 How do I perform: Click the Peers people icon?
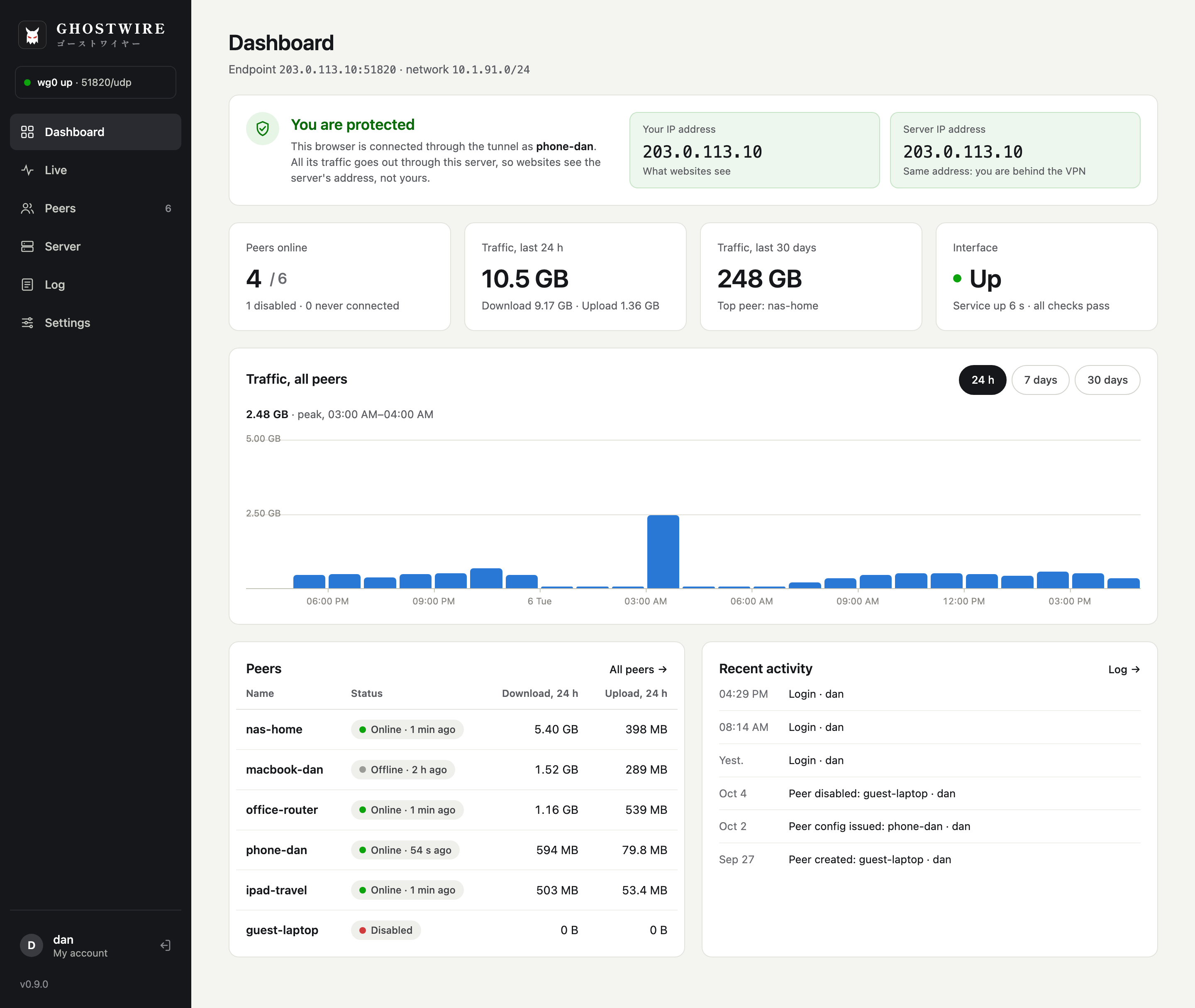[27, 209]
